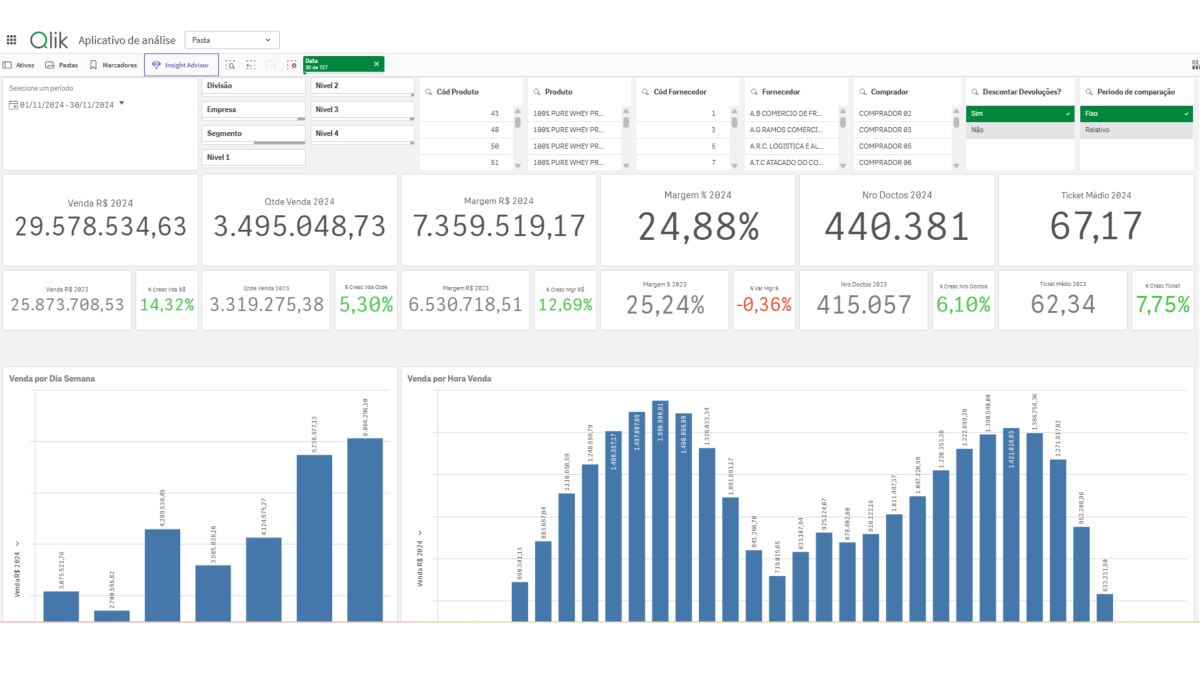Click search icon in Produto filter
Viewport: 1200px width, 675px height.
click(x=536, y=92)
